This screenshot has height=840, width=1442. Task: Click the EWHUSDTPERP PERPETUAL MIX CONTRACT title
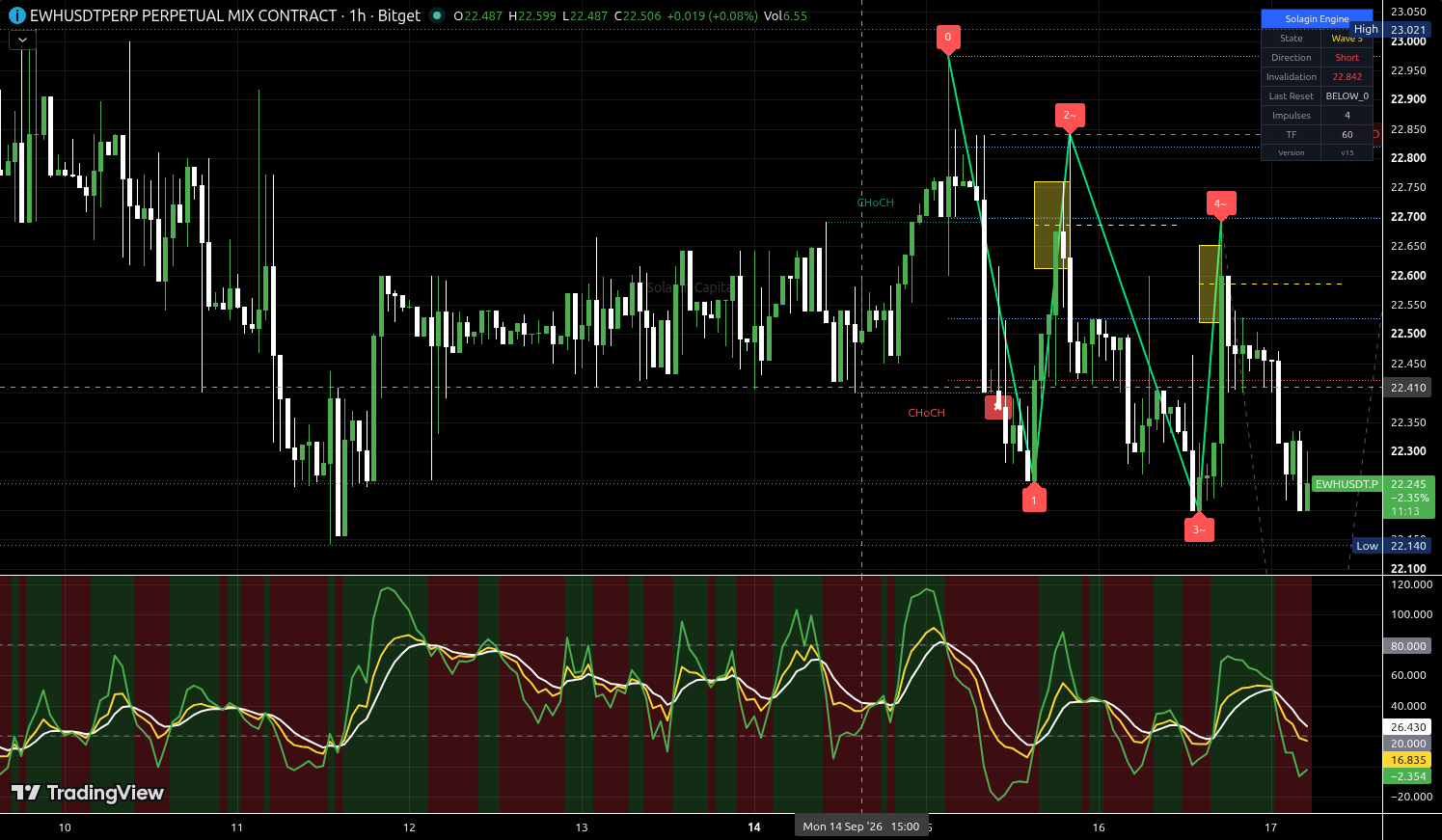point(183,15)
